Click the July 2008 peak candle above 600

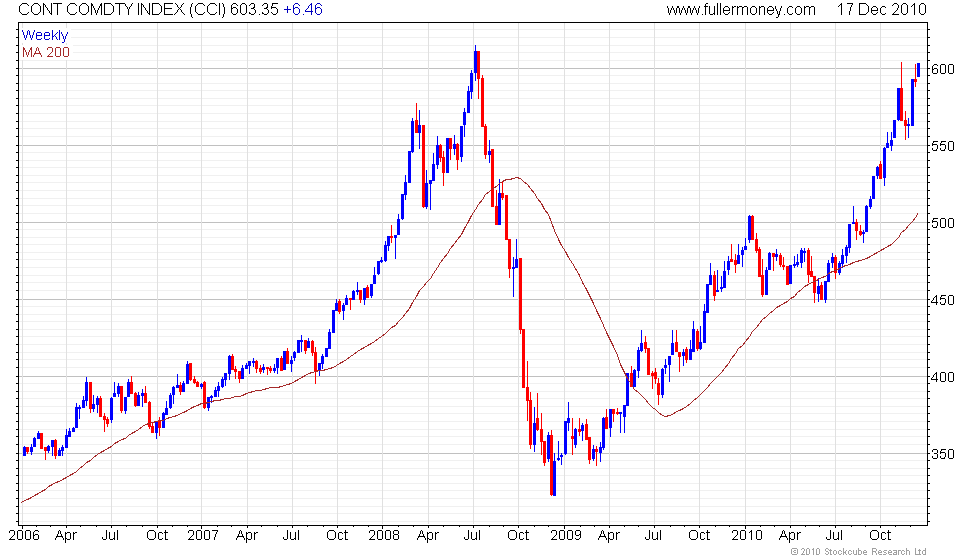tap(477, 62)
